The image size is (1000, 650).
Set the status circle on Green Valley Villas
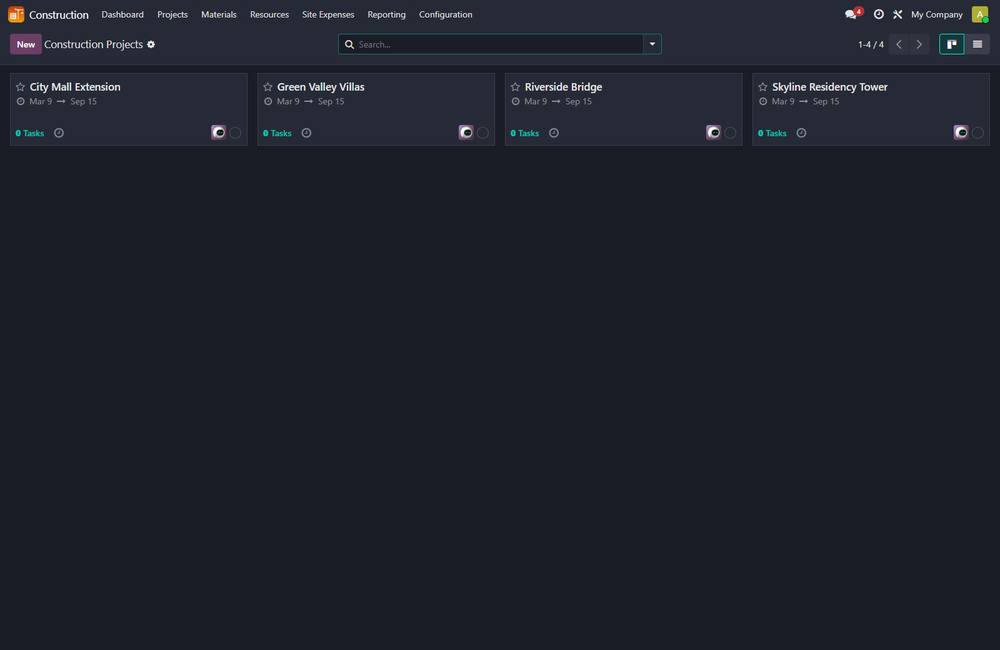click(483, 133)
